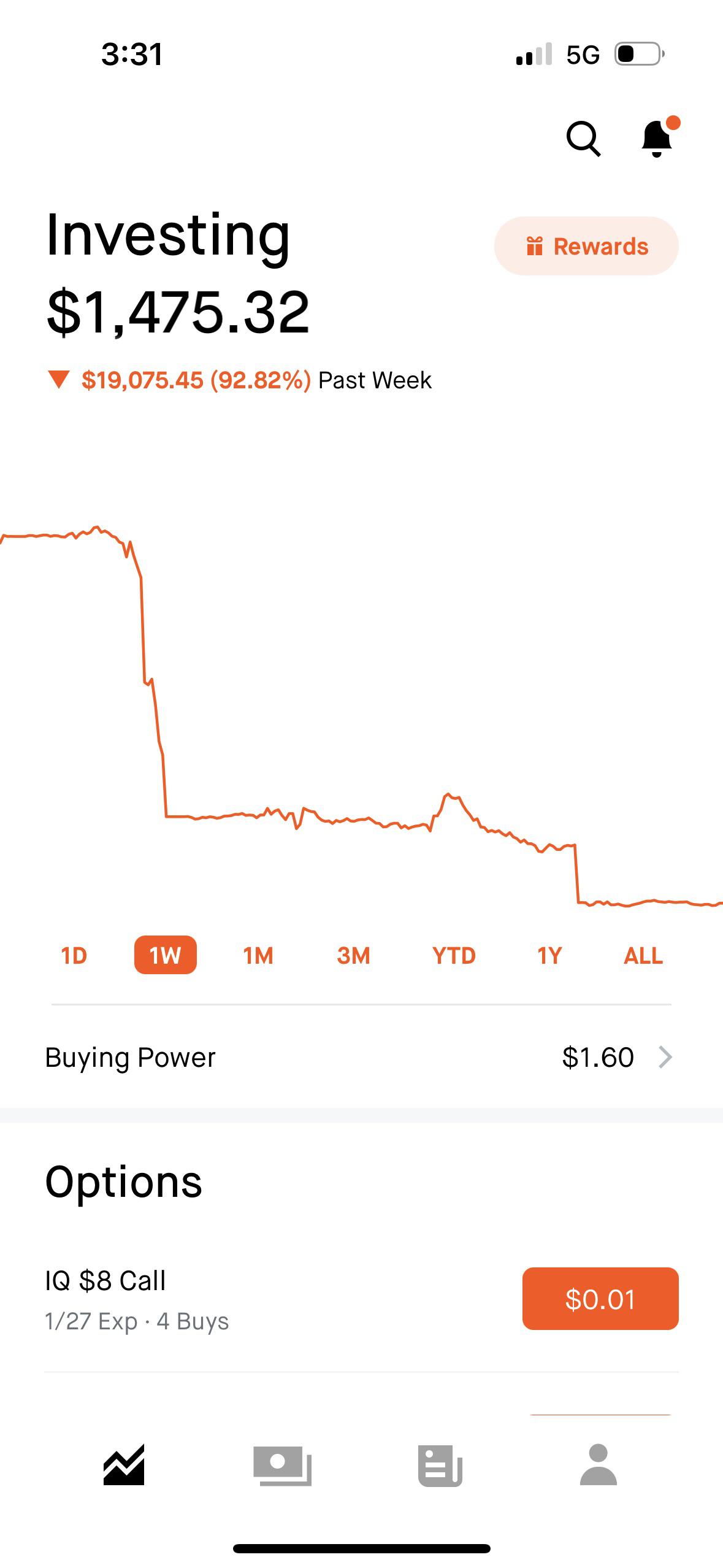
Task: Show the YTD chart range
Action: point(454,955)
